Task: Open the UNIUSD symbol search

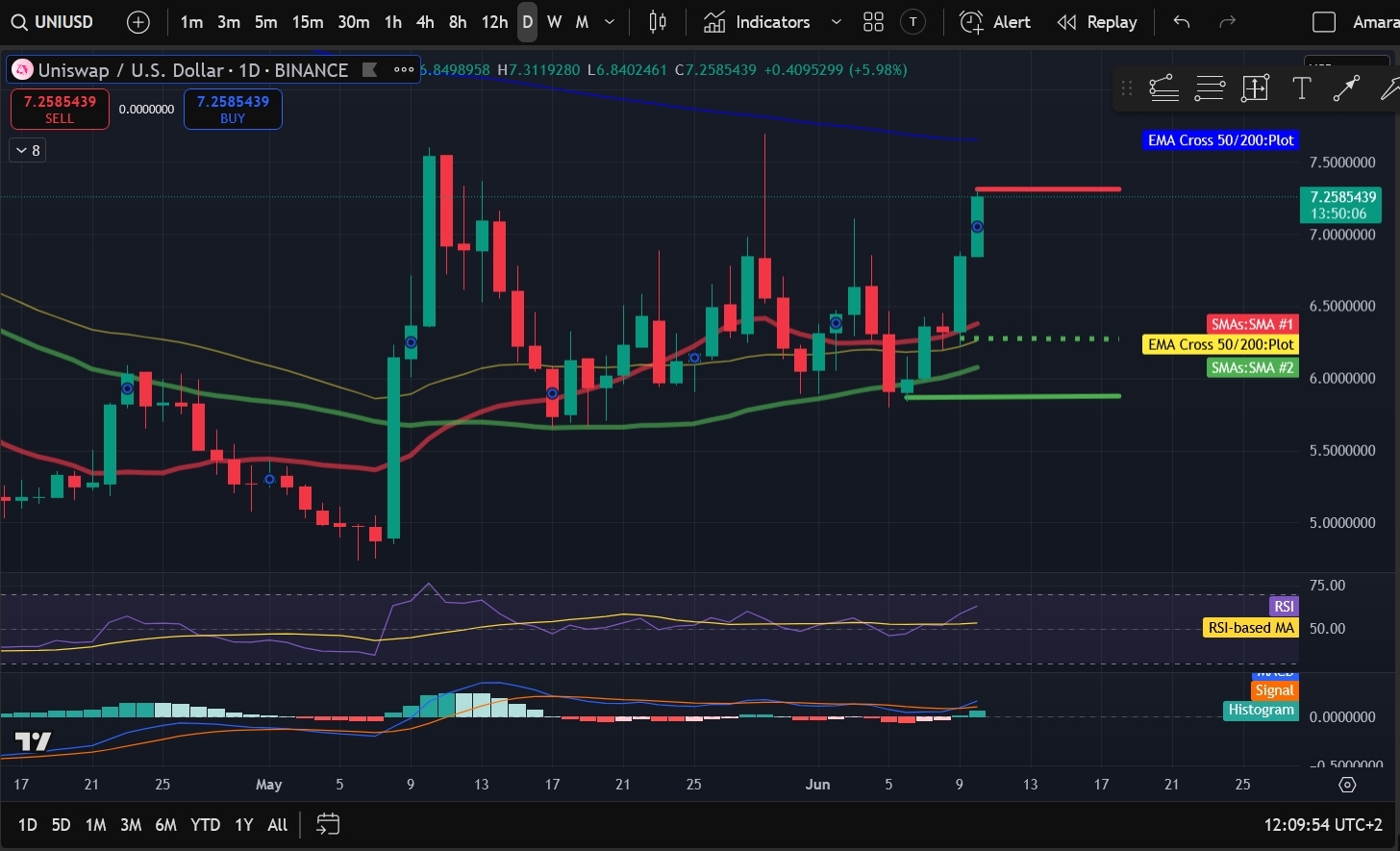Action: point(53,22)
